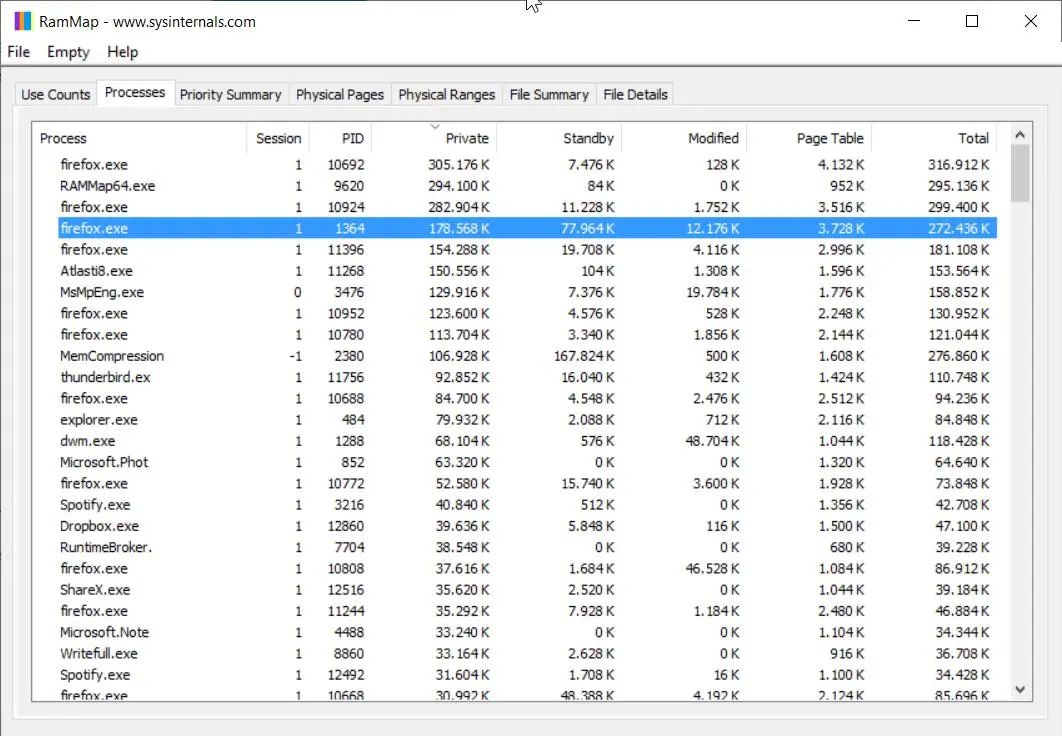
Task: Click the 153.564 K total for Atlasti8.exe
Action: pos(958,271)
